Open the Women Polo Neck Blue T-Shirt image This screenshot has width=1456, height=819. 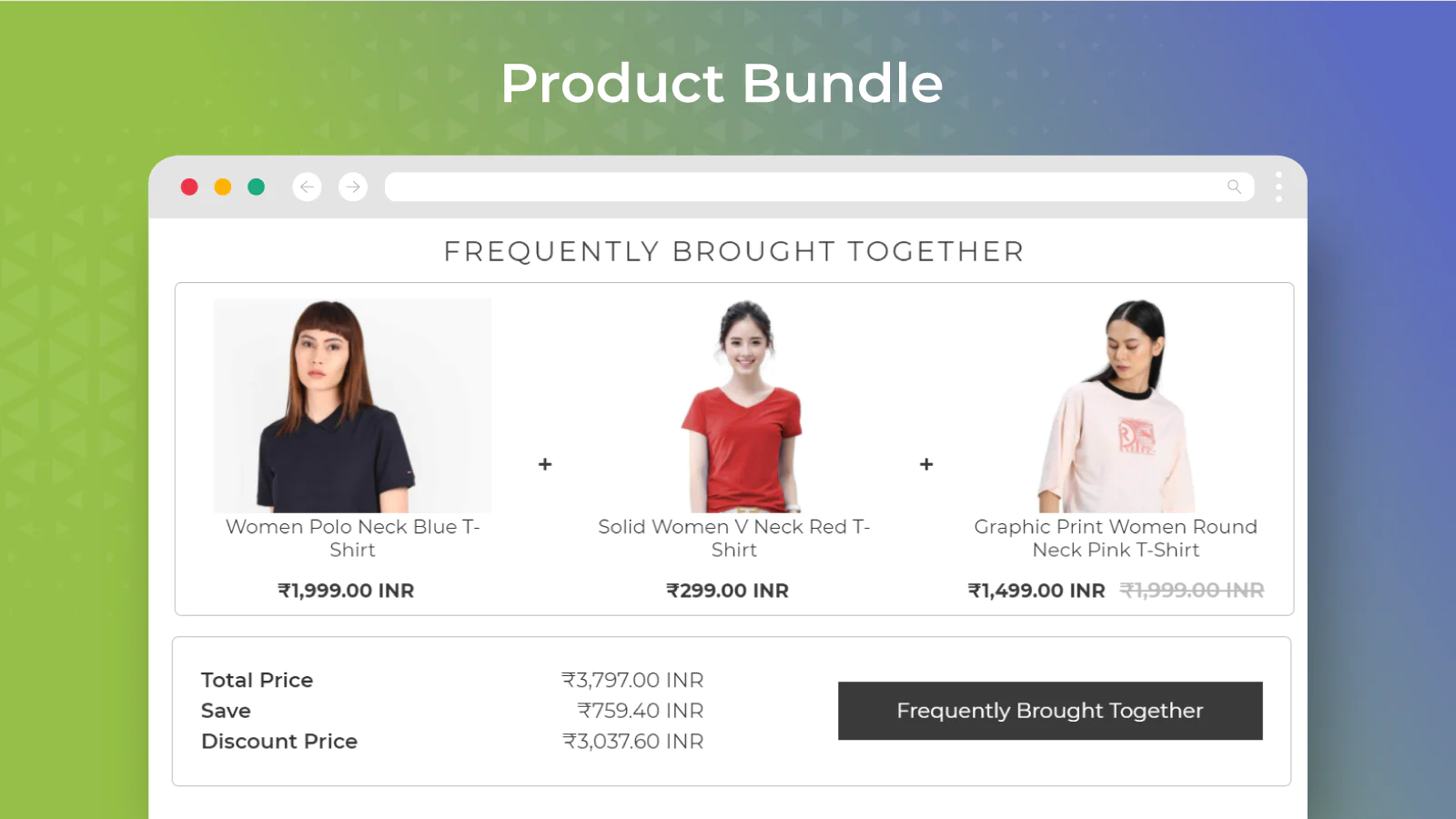click(x=352, y=406)
